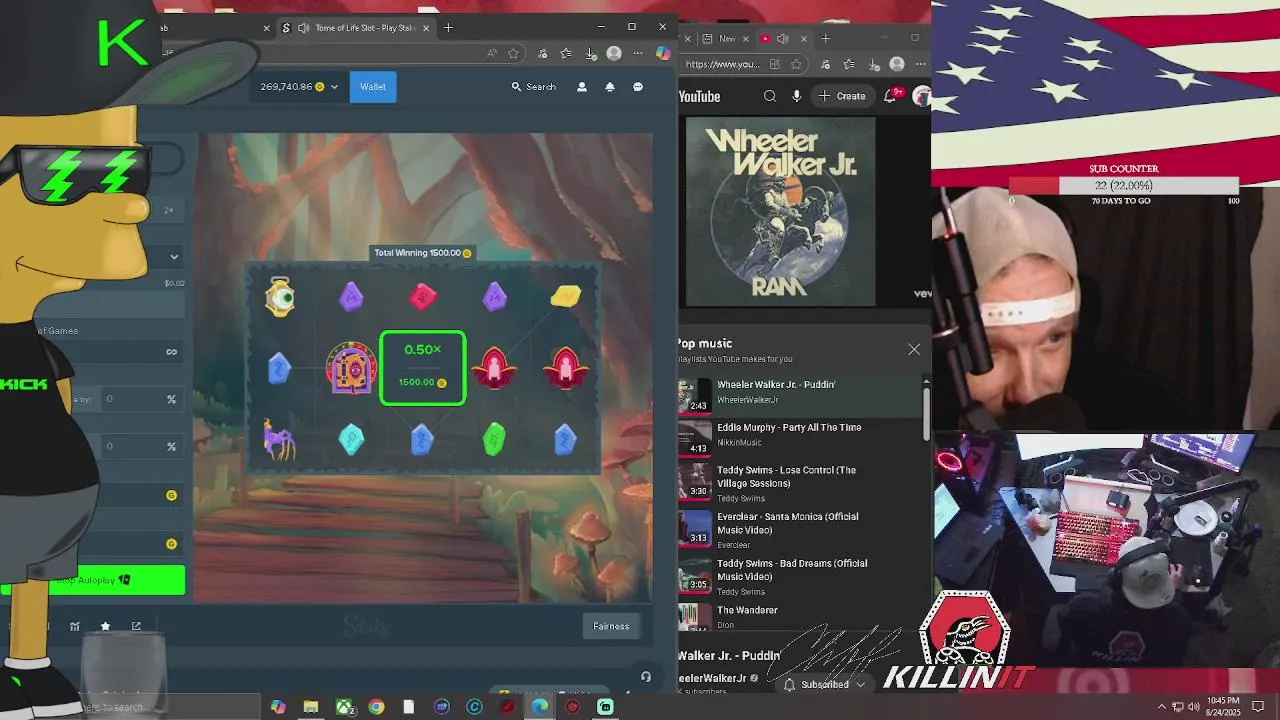Open Fairness settings
This screenshot has height=720, width=1280.
tap(611, 626)
